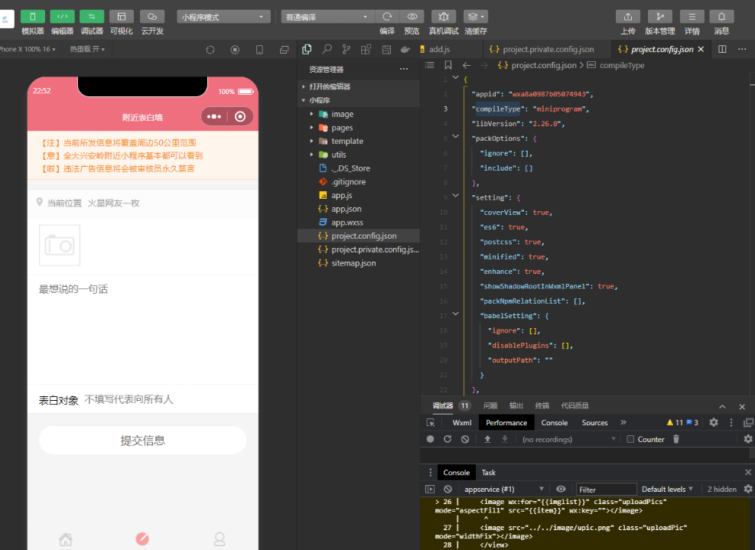The height and width of the screenshot is (550, 755).
Task: Toggle the editor panel (编辑器) button
Action: point(62,17)
